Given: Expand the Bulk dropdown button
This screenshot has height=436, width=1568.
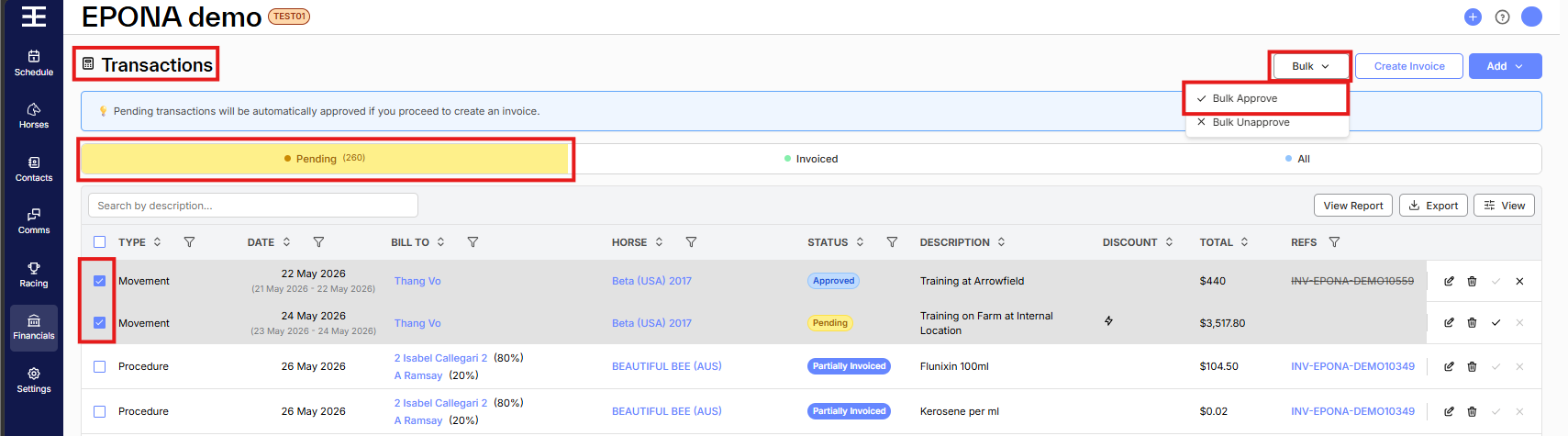Looking at the screenshot, I should pos(1310,66).
